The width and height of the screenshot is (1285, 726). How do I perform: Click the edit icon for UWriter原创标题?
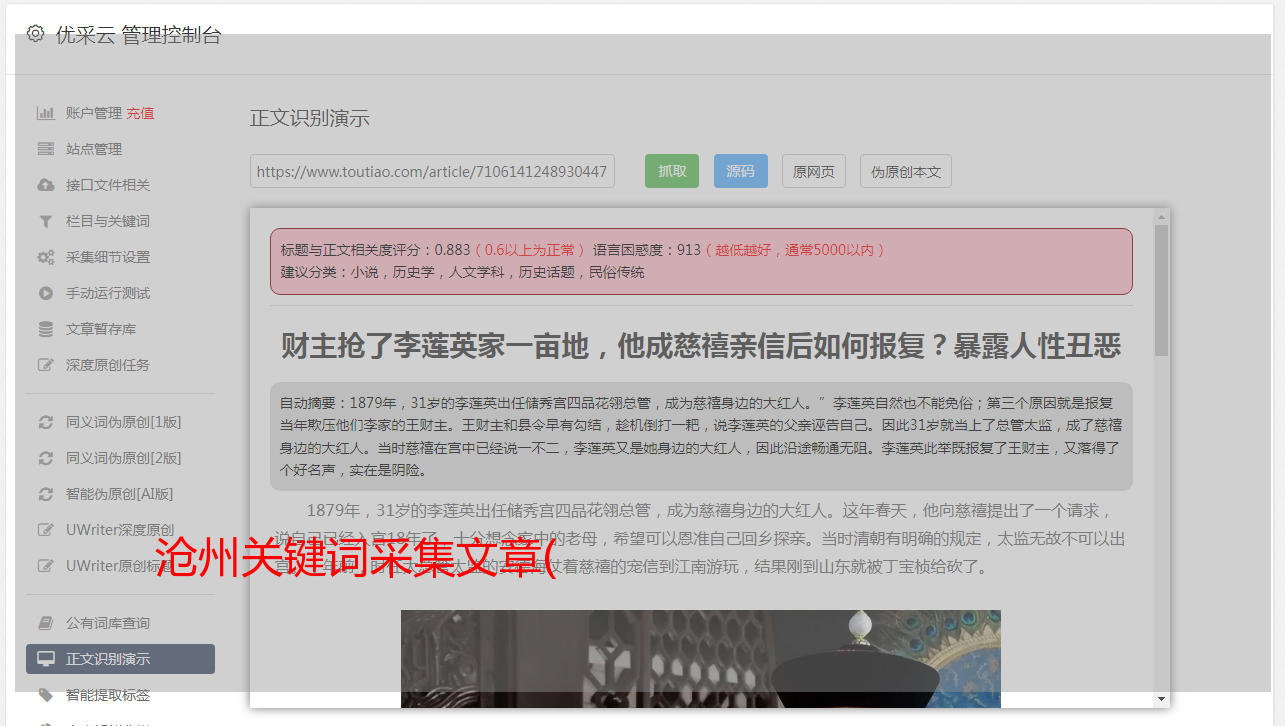(46, 566)
